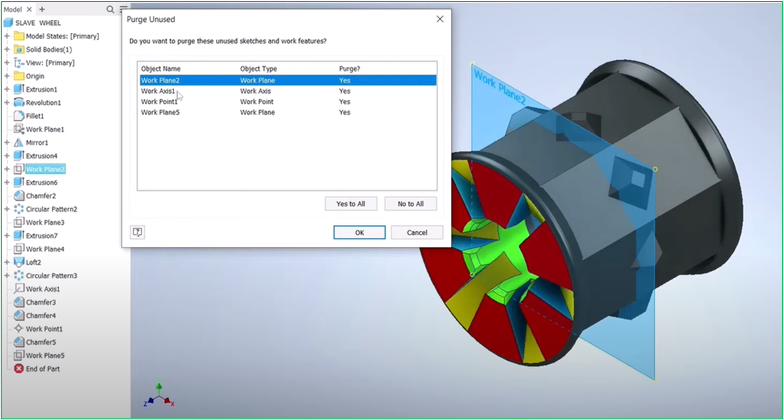
Task: Click the Extrusion1 feature icon
Action: click(19, 89)
